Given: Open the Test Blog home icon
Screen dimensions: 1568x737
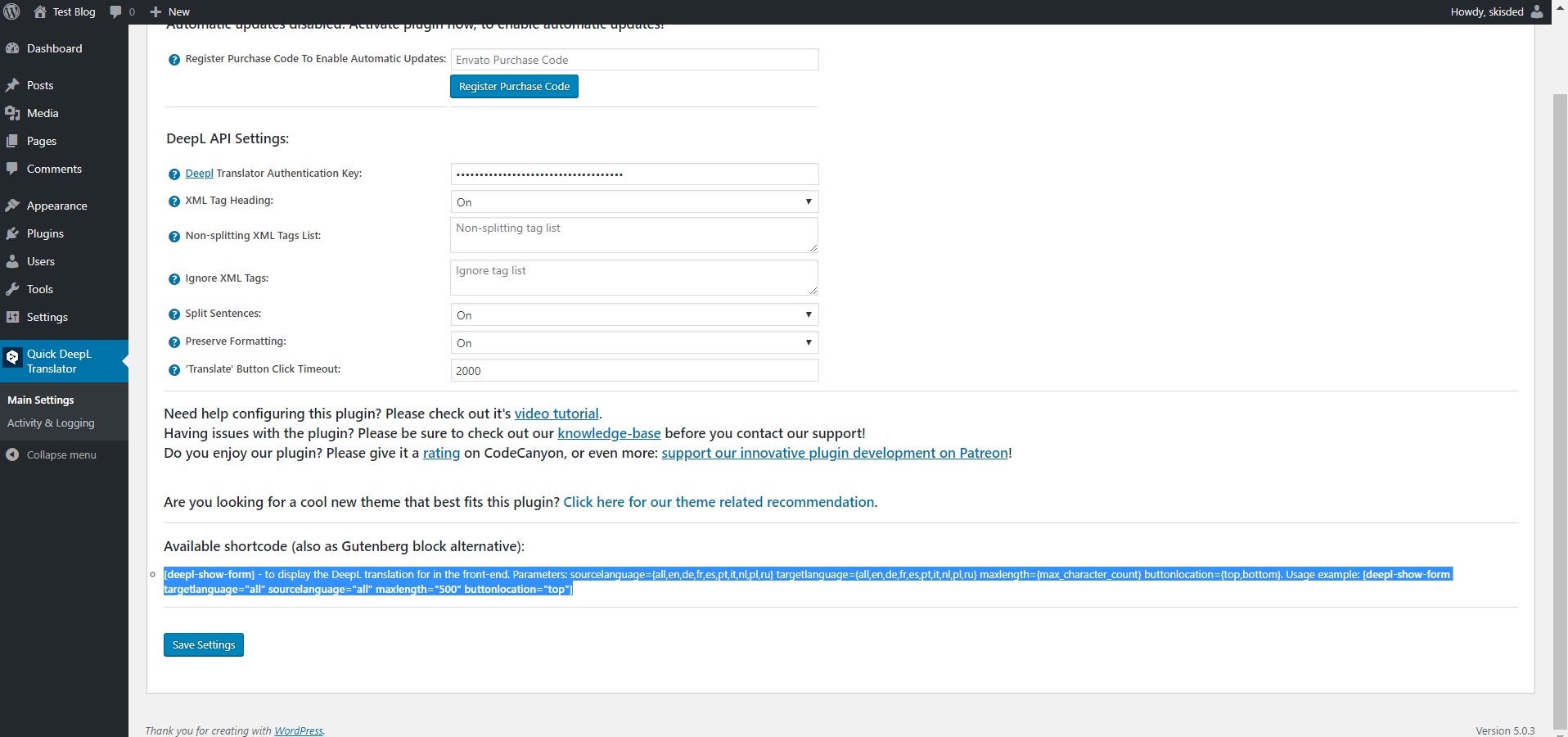Looking at the screenshot, I should (x=40, y=11).
